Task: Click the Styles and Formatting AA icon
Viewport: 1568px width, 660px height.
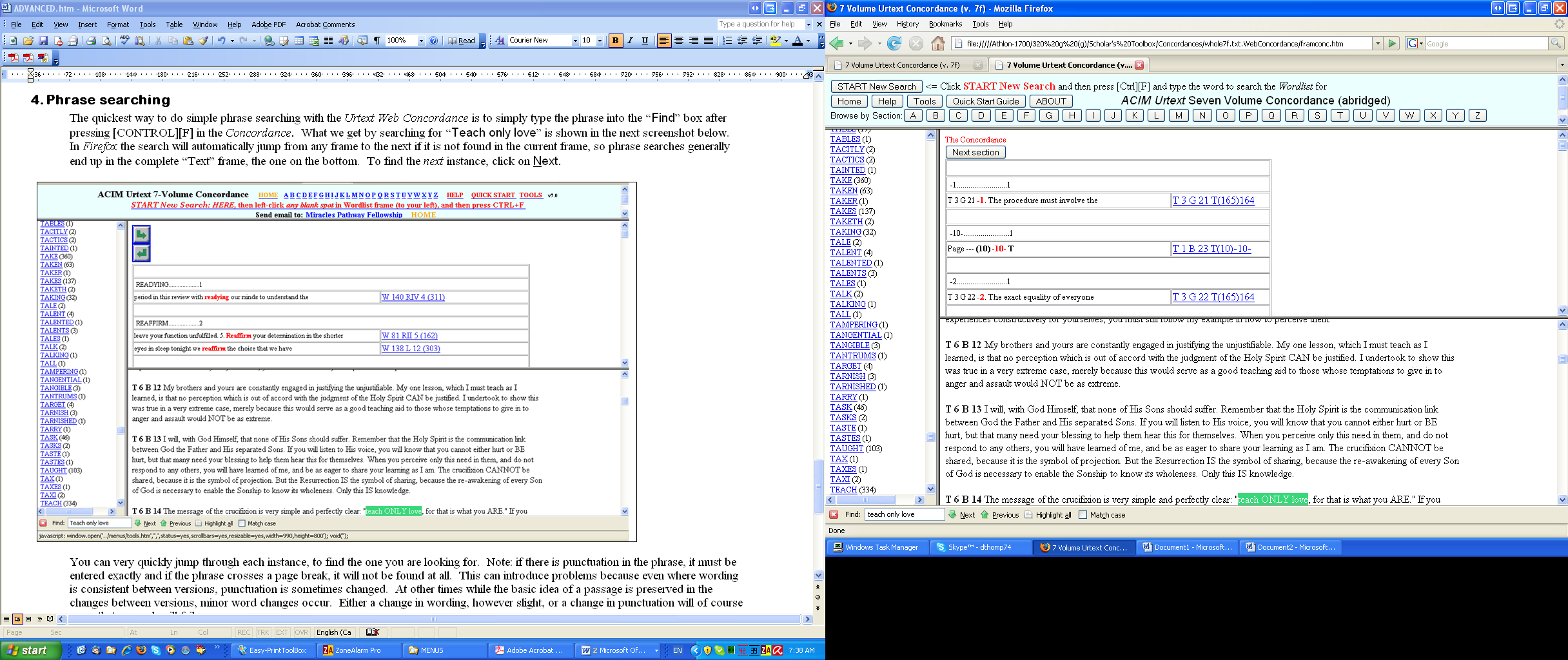Action: click(500, 41)
